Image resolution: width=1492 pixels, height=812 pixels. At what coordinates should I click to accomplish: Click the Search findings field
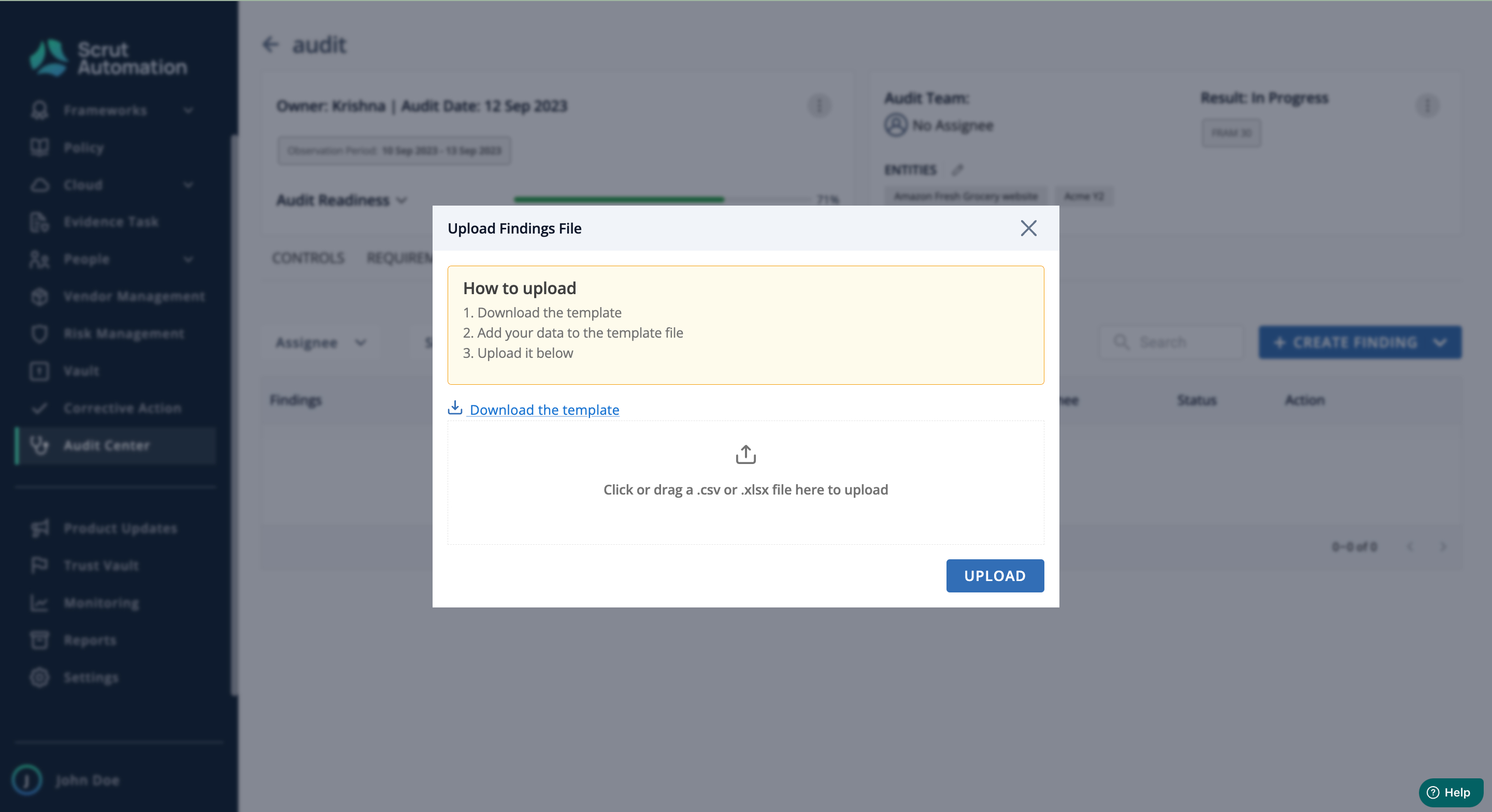(x=1172, y=342)
